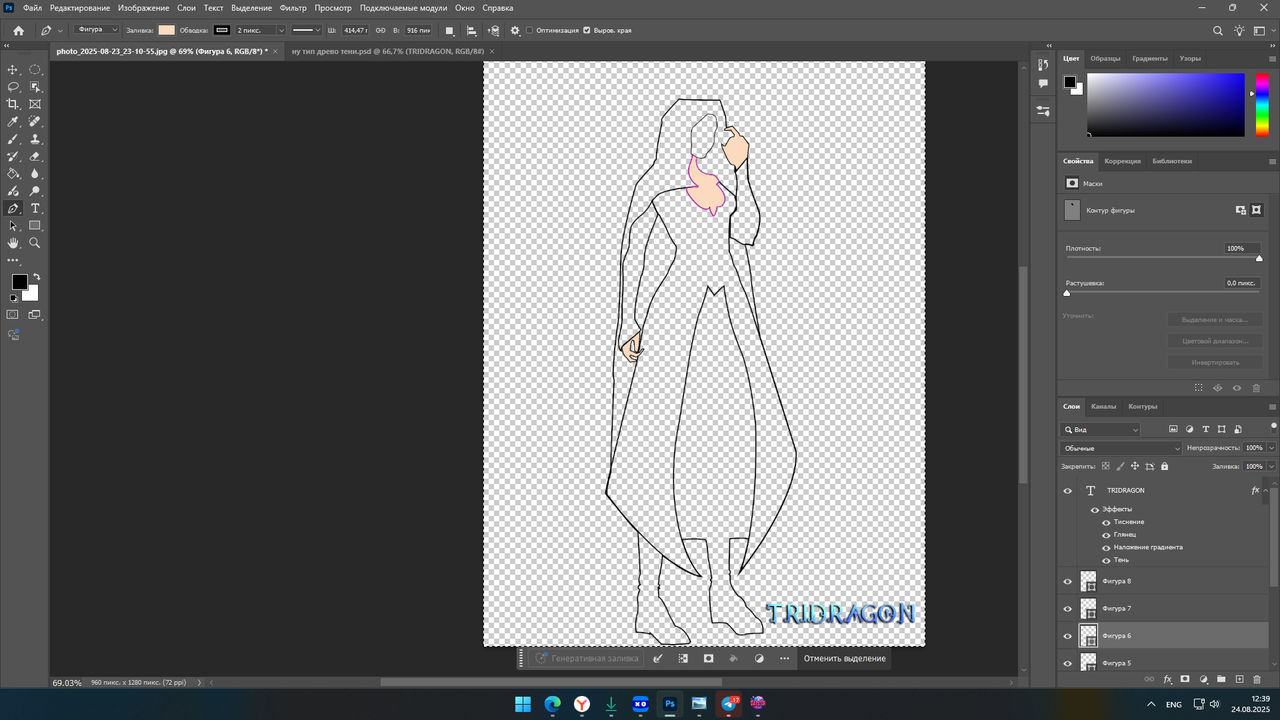The height and width of the screenshot is (720, 1280).
Task: Click the Фигура 5 layer name
Action: 1117,663
